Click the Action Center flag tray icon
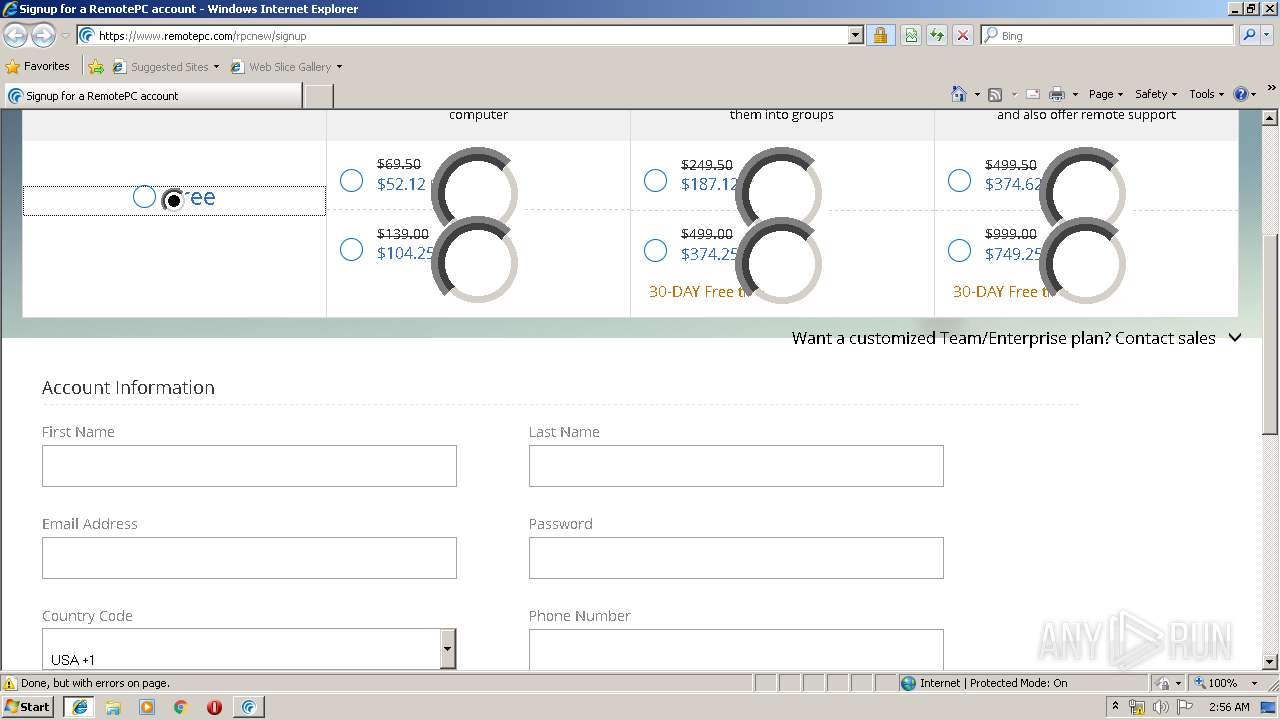The width and height of the screenshot is (1280, 720). [1185, 707]
